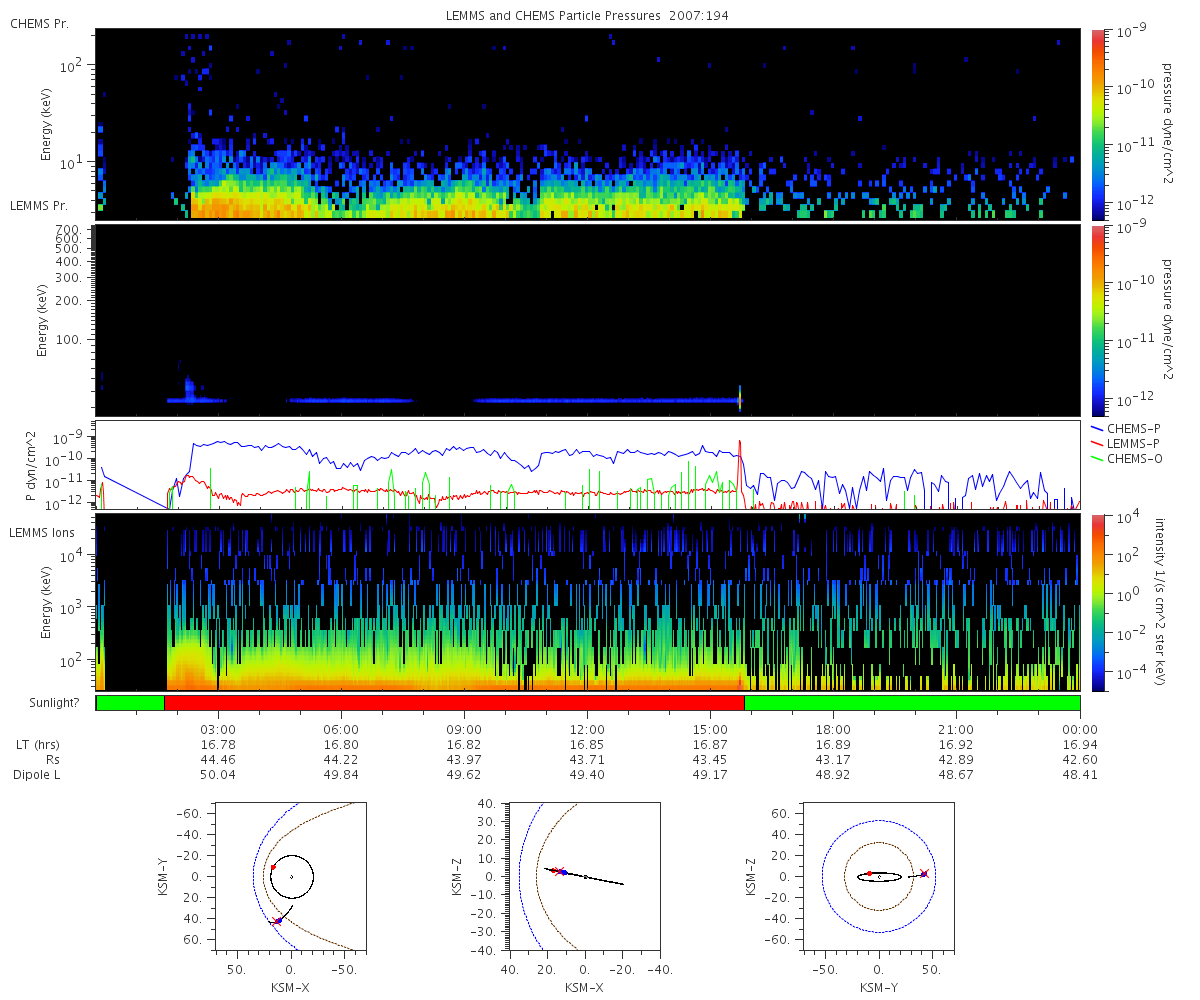
Task: Click the 12:00 time tick label
Action: click(587, 729)
